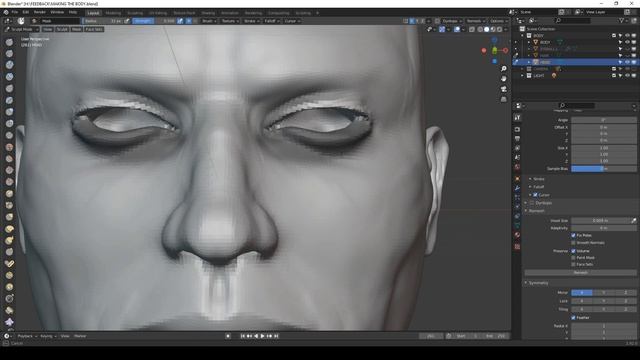Open the Marker timeline menu

click(x=80, y=336)
